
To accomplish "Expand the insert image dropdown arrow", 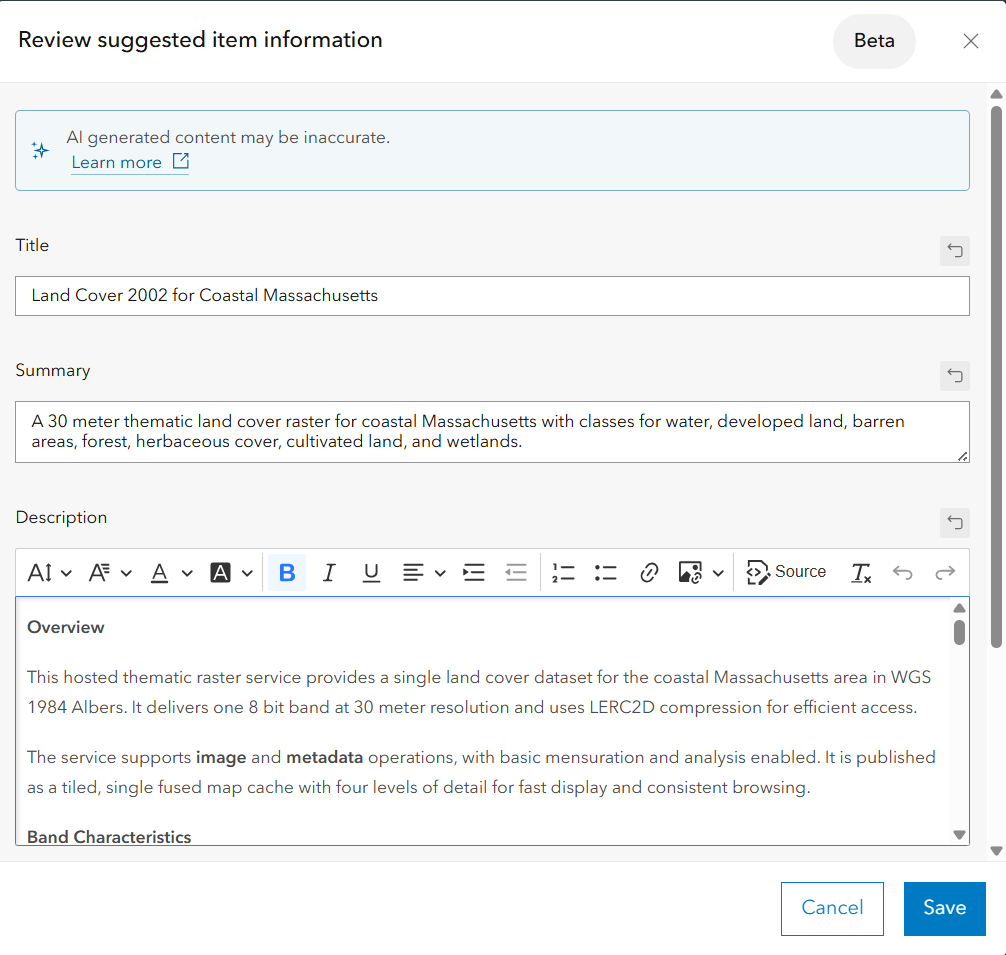I will click(x=718, y=573).
